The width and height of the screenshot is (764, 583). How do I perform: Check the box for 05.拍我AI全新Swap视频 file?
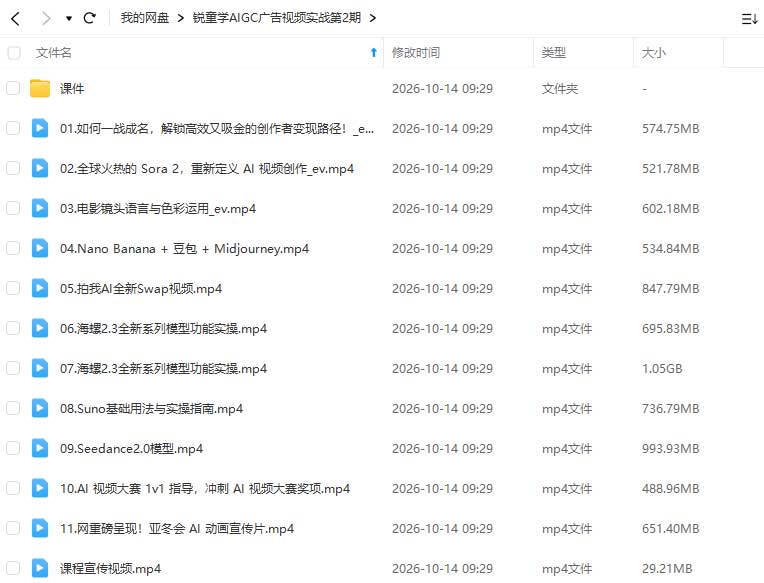pyautogui.click(x=13, y=288)
